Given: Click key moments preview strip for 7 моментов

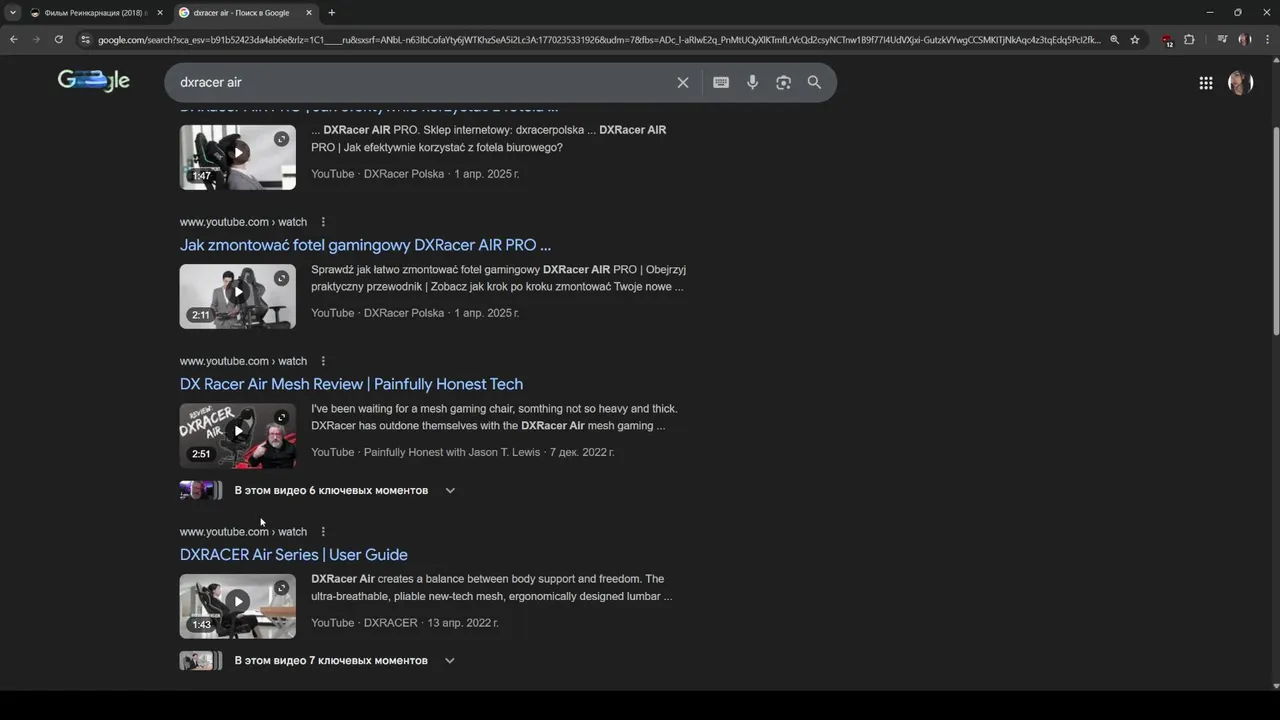Looking at the screenshot, I should coord(201,661).
